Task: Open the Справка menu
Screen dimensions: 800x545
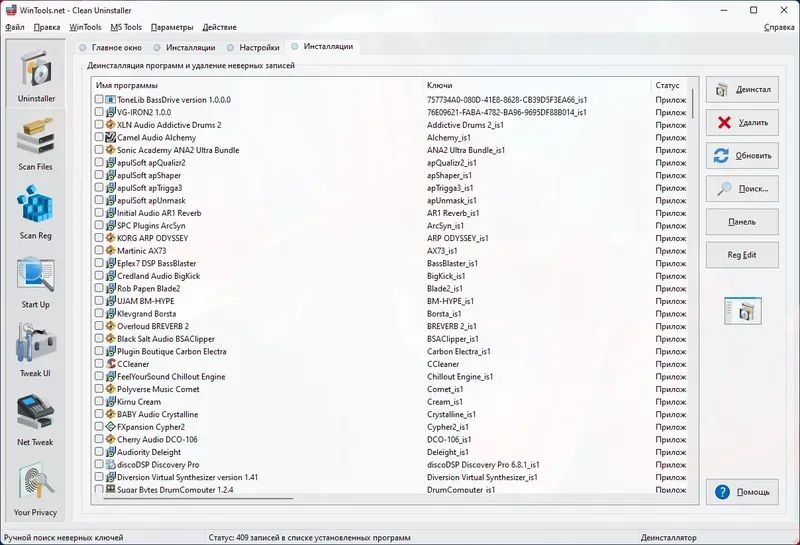Action: 779,27
